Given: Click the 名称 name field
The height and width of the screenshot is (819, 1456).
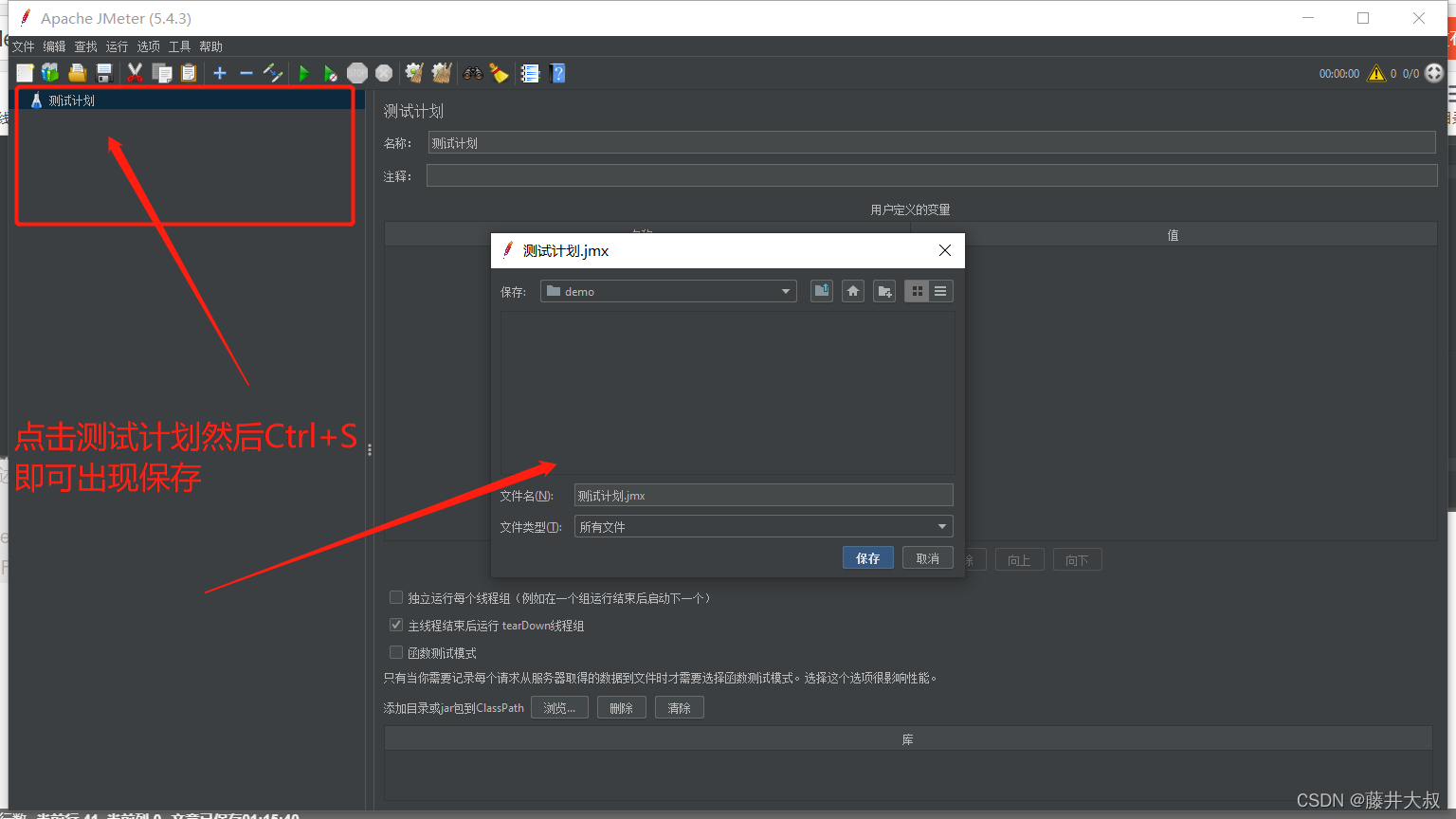Looking at the screenshot, I should coord(932,143).
